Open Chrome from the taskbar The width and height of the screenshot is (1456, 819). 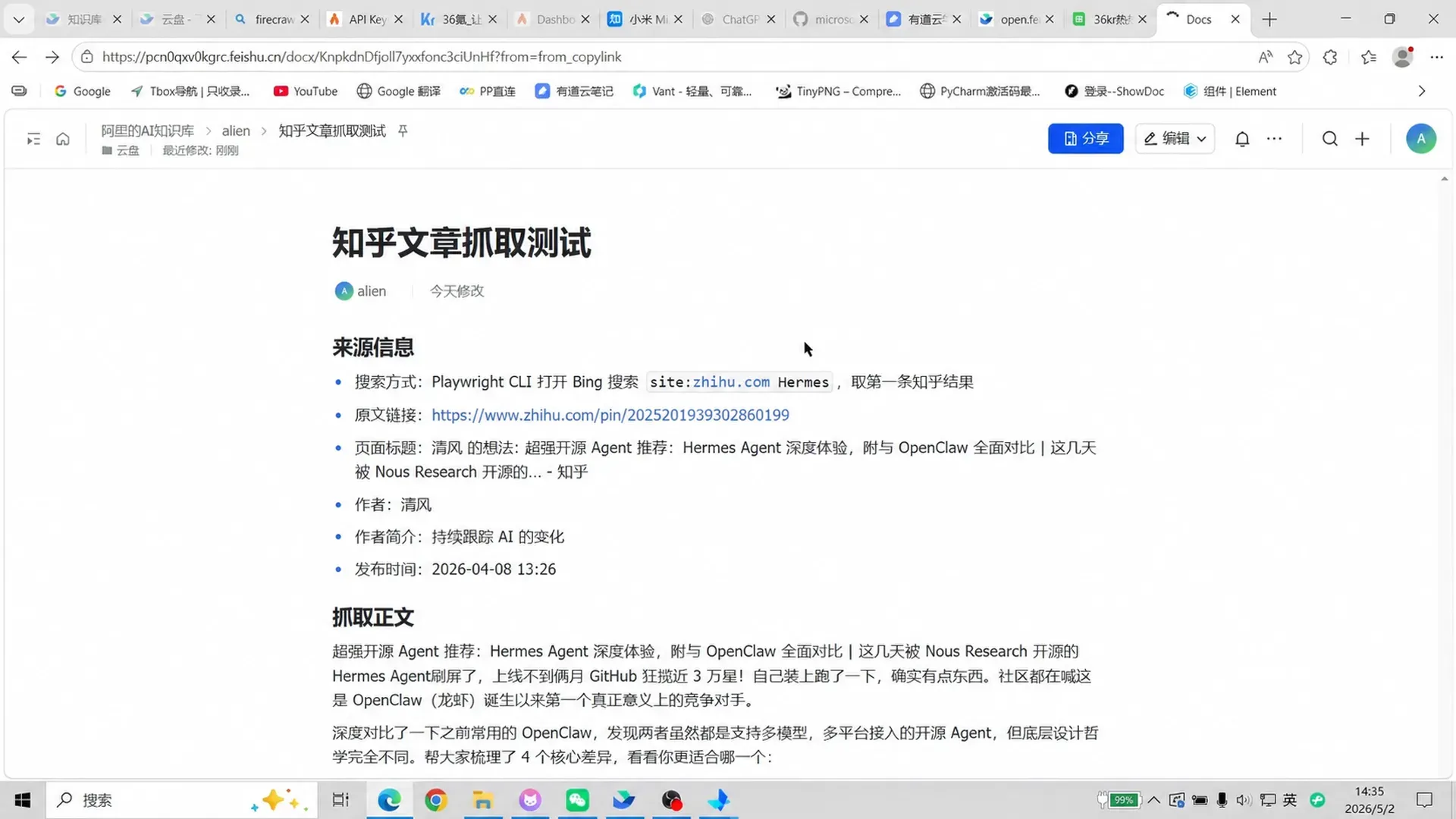[x=436, y=800]
